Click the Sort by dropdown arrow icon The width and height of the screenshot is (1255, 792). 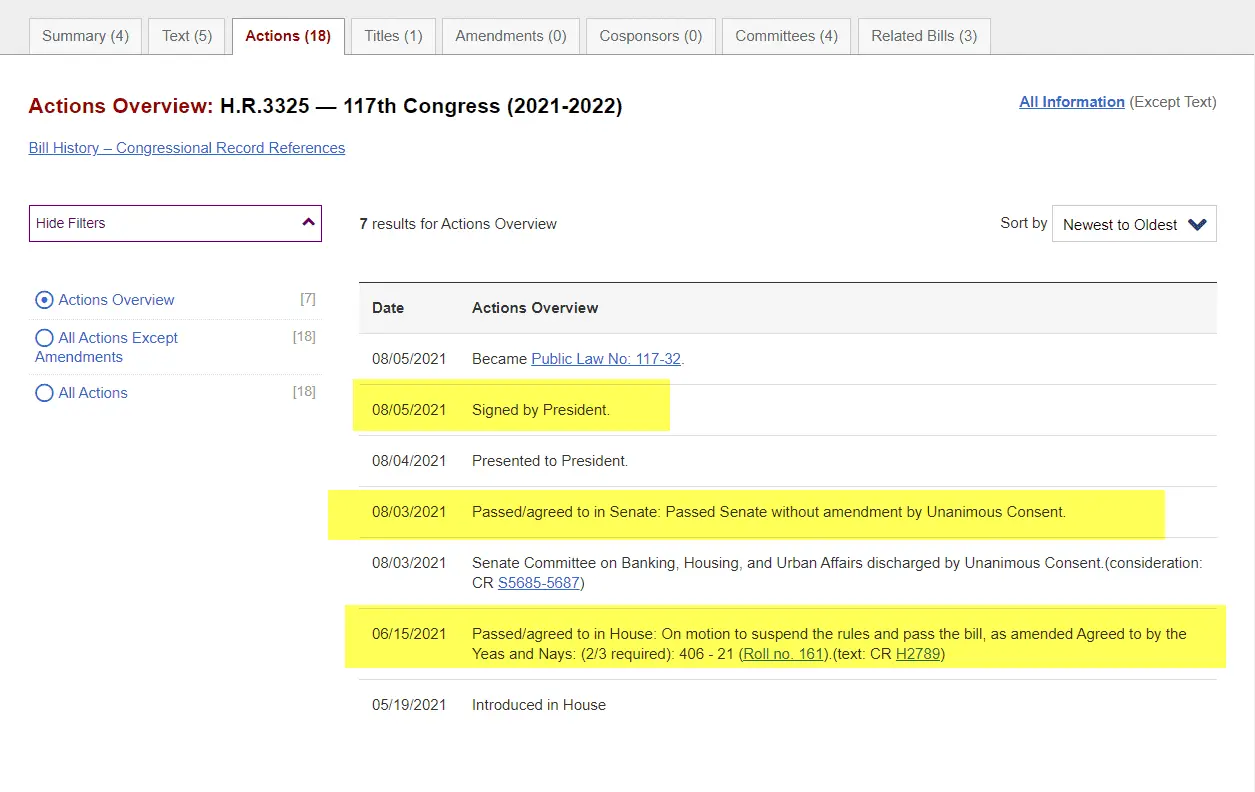click(x=1197, y=225)
